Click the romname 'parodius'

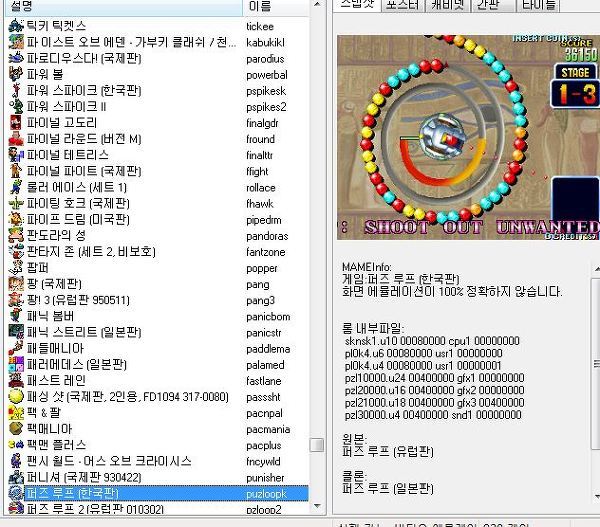pos(265,59)
